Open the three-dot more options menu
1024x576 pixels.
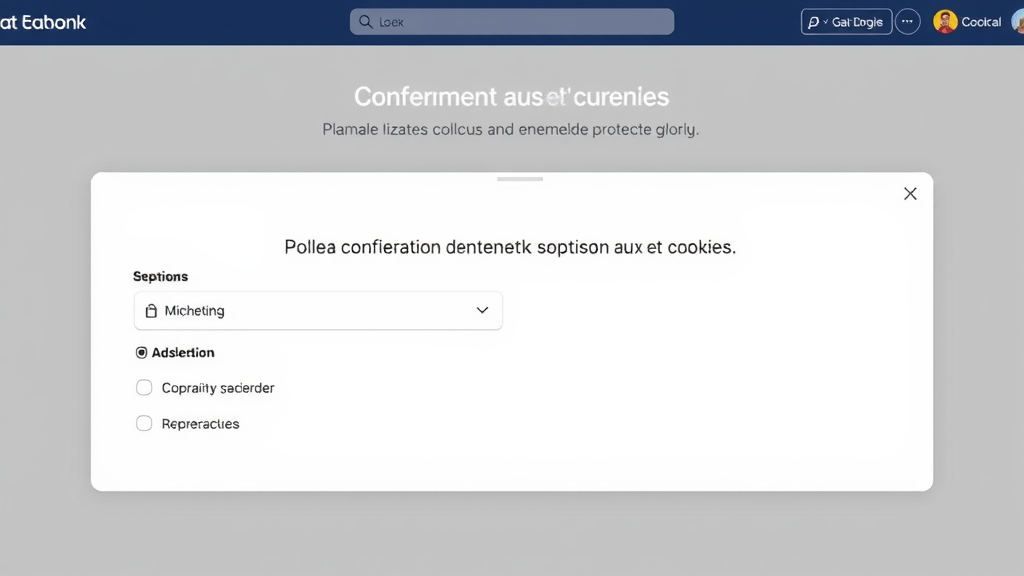pos(908,20)
